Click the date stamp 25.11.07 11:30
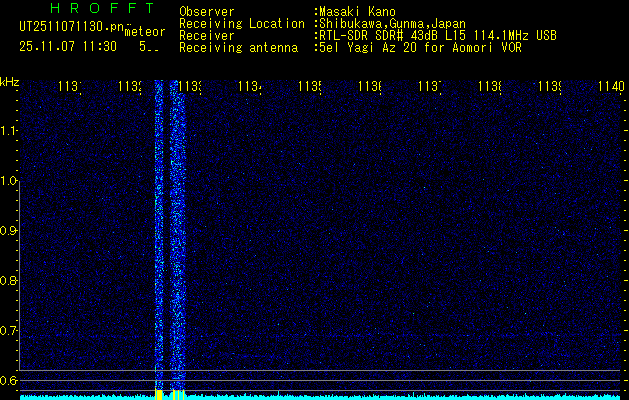The height and width of the screenshot is (400, 629). (68, 47)
